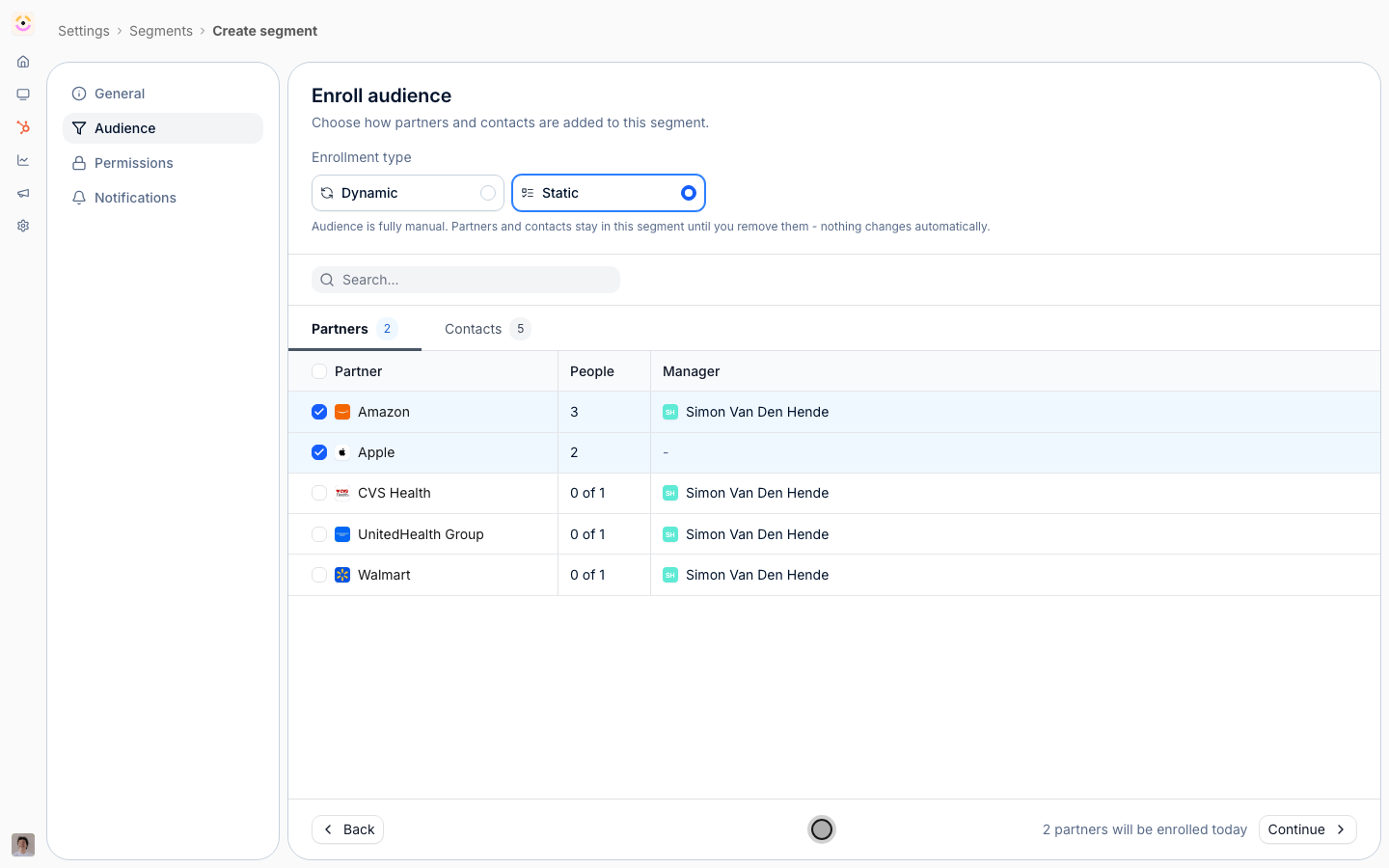Open the settings gear icon in left rail
This screenshot has width=1389, height=868.
pyautogui.click(x=23, y=226)
